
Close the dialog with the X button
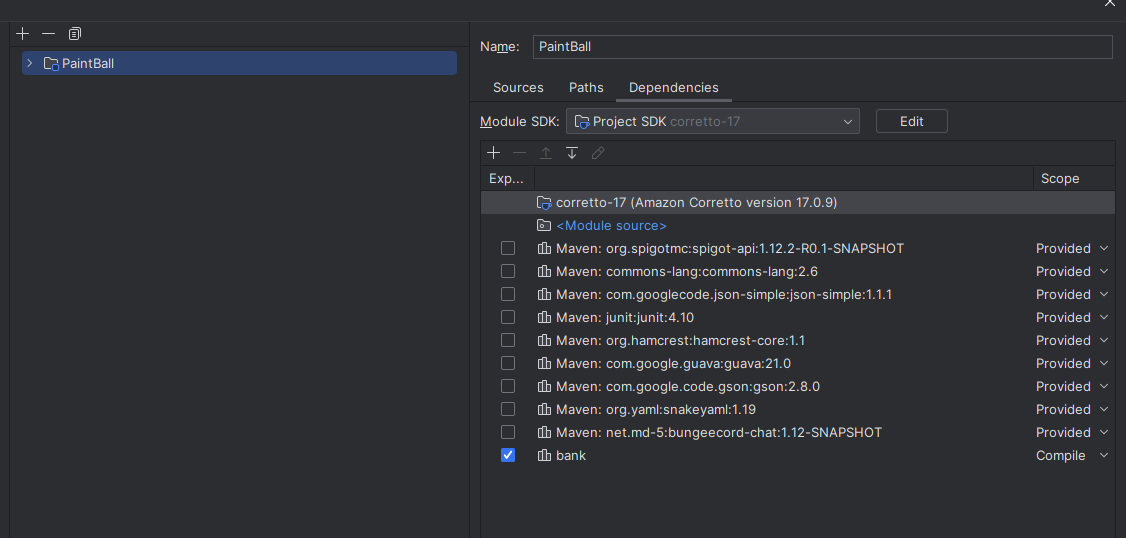tap(1109, 3)
